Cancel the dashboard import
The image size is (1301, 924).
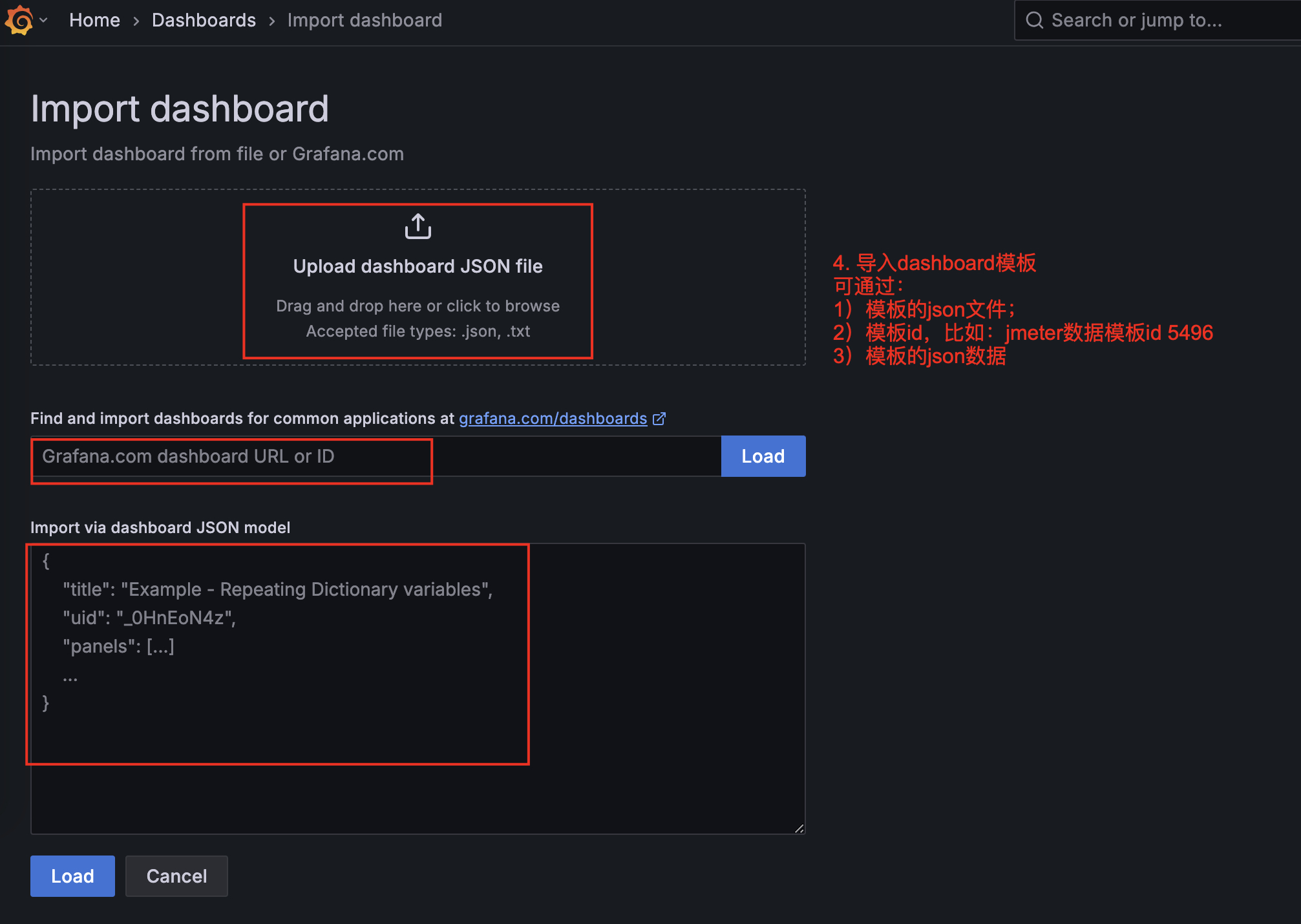point(176,876)
